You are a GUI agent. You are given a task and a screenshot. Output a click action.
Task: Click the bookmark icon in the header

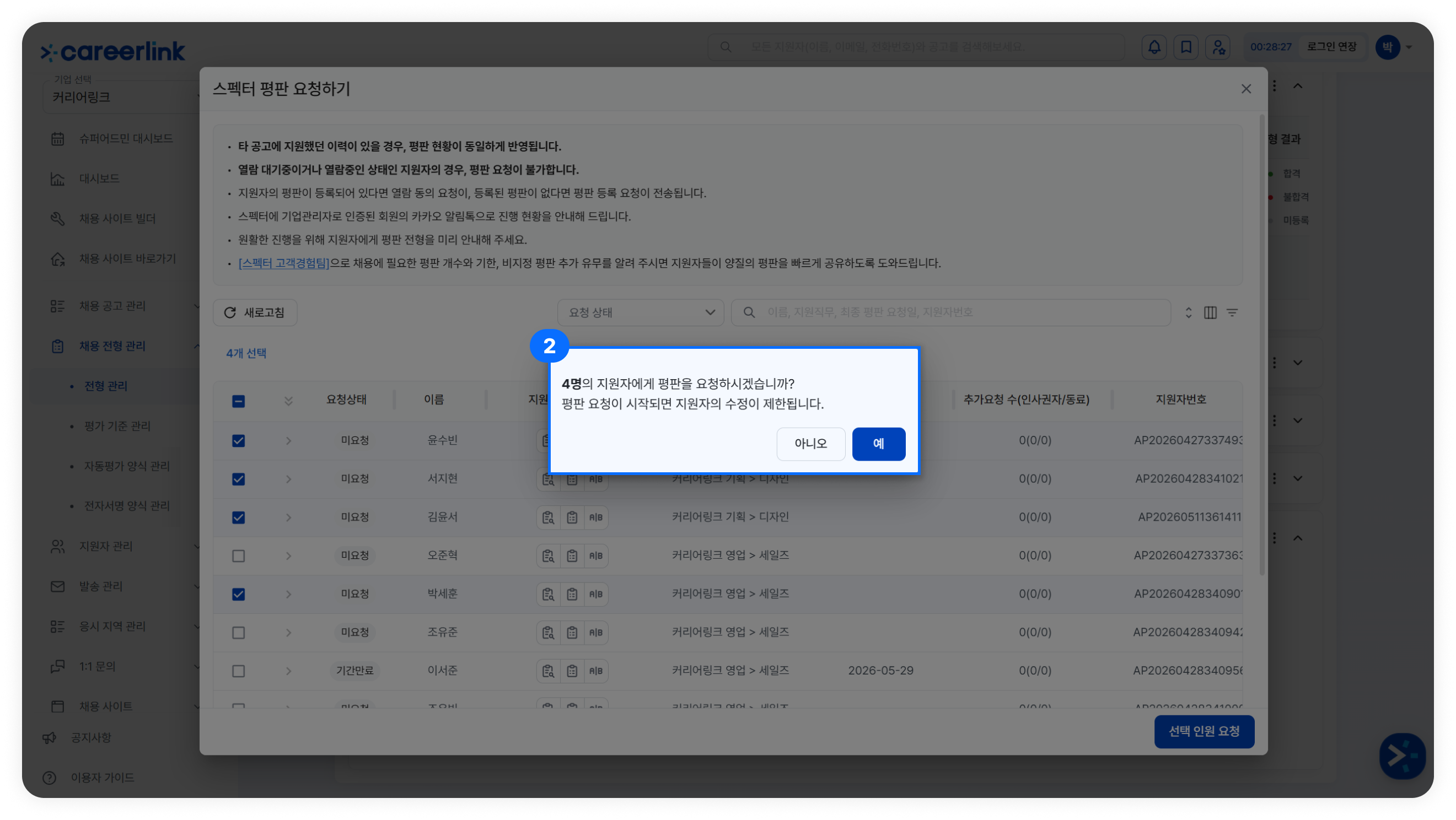click(1186, 47)
